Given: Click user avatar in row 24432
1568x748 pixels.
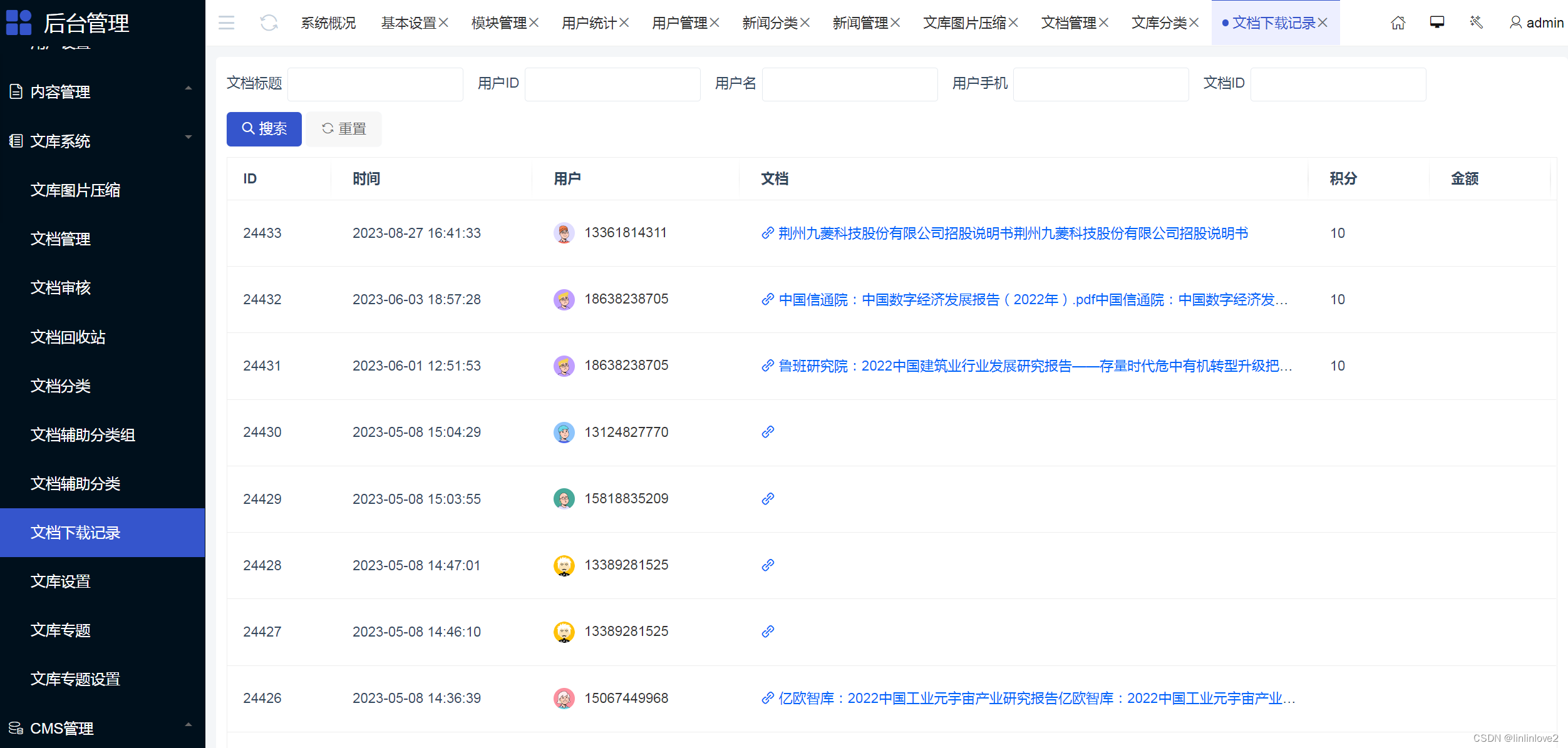Looking at the screenshot, I should tap(564, 299).
